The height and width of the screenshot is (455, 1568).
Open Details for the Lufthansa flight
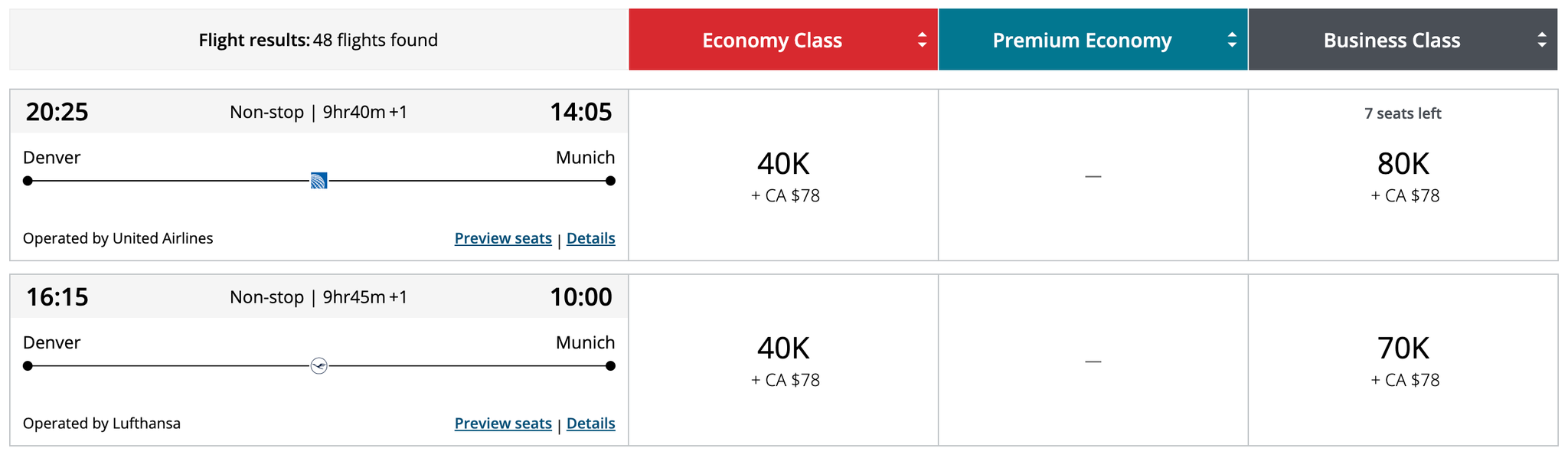590,423
